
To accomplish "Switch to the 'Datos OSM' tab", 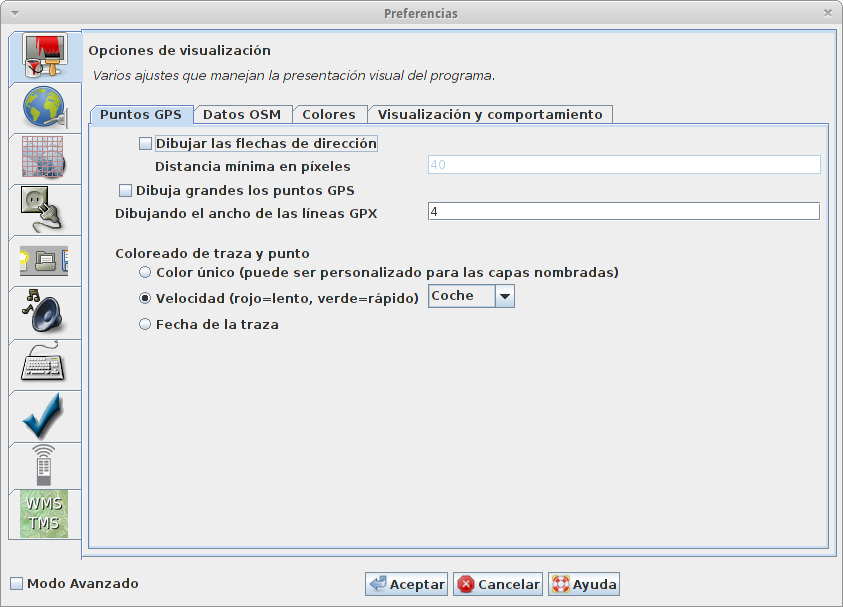I will pos(241,114).
